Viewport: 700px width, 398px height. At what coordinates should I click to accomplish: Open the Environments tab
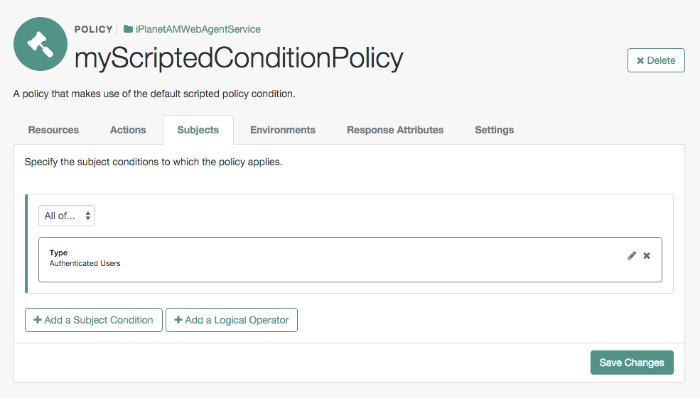[x=283, y=130]
